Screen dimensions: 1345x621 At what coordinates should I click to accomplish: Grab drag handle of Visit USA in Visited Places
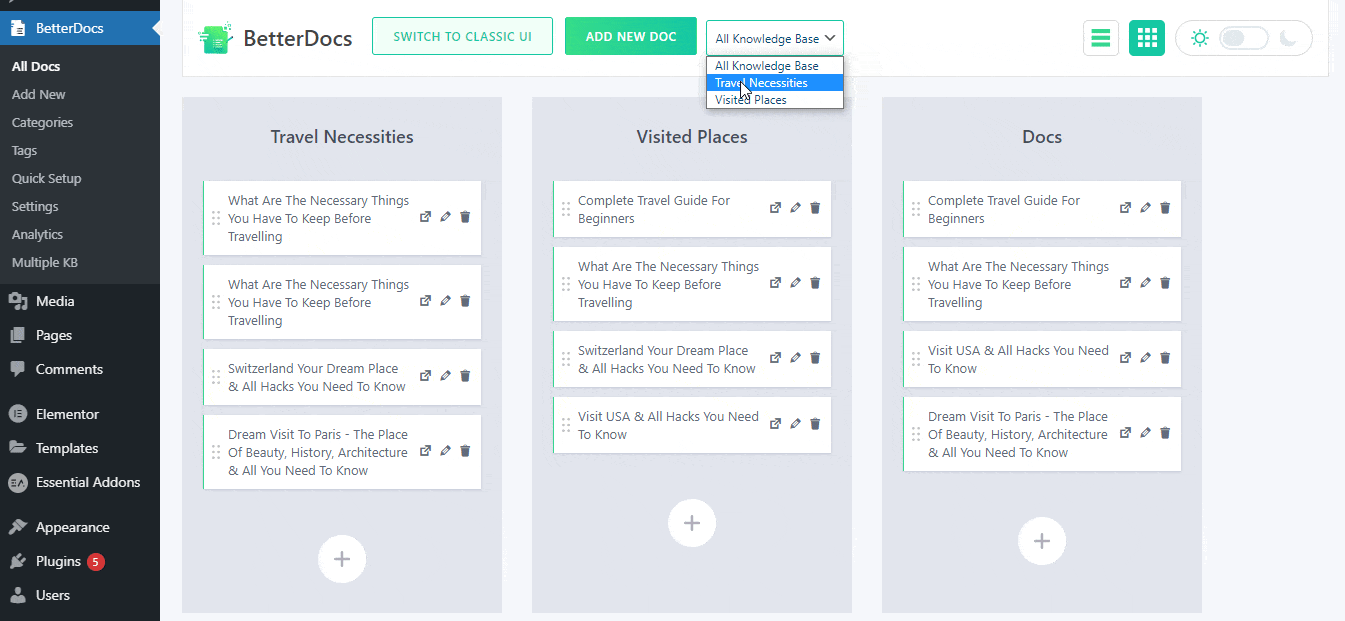pyautogui.click(x=566, y=425)
